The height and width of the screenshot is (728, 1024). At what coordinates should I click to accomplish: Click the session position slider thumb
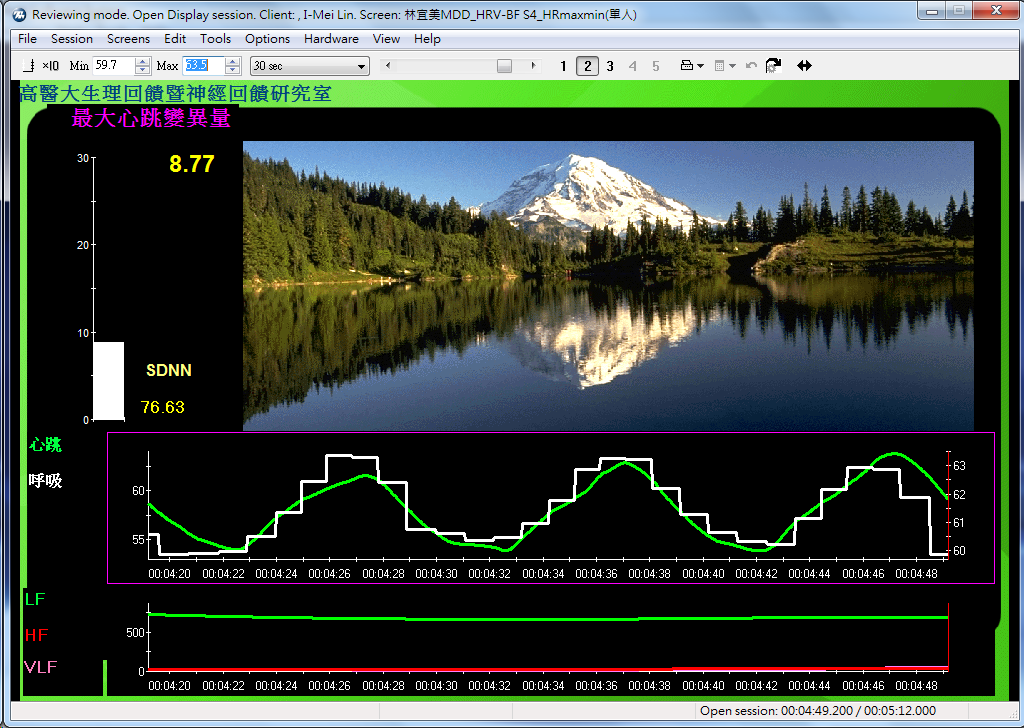(x=505, y=66)
